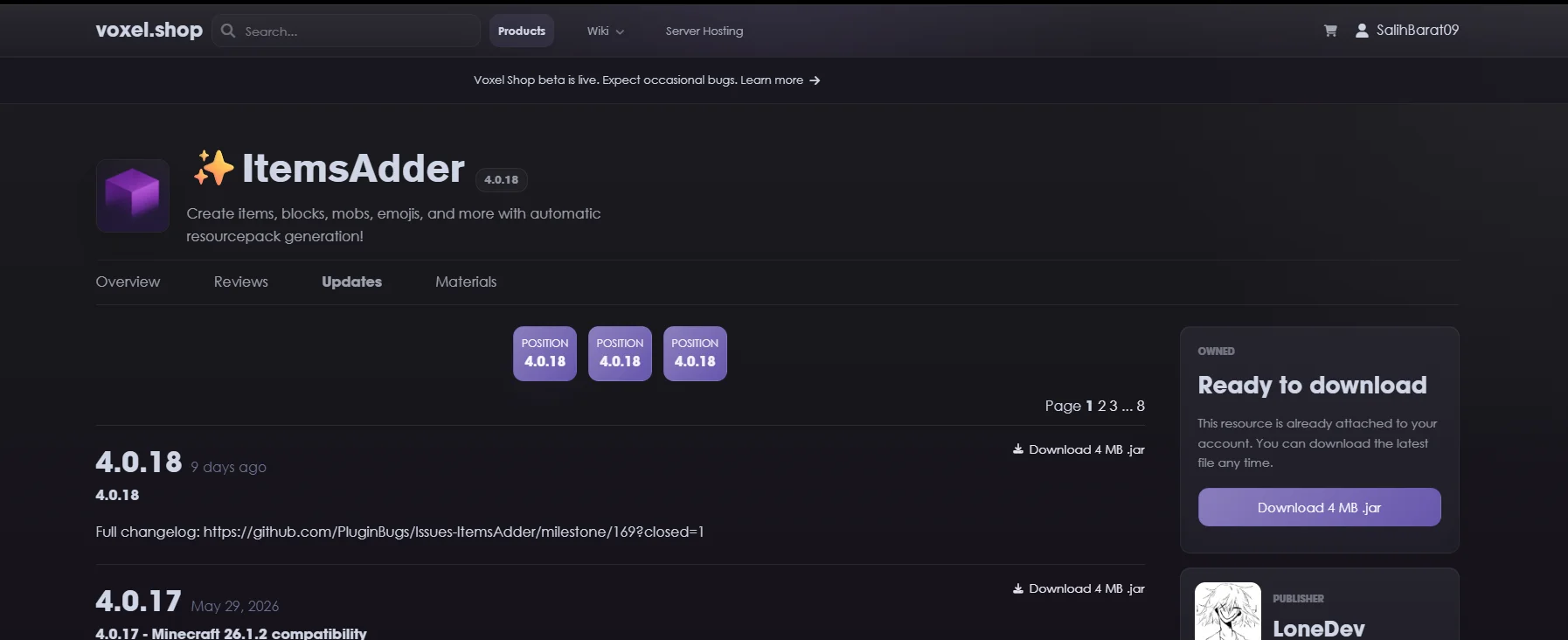Click the "May 29, 2026" date
This screenshot has height=640, width=1568.
pos(235,606)
